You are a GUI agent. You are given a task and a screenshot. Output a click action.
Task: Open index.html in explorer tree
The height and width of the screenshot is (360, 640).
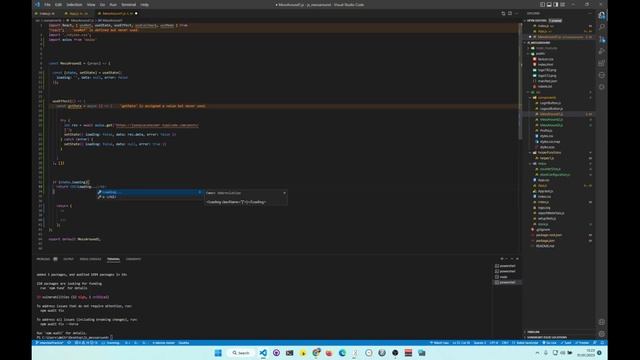coord(545,64)
